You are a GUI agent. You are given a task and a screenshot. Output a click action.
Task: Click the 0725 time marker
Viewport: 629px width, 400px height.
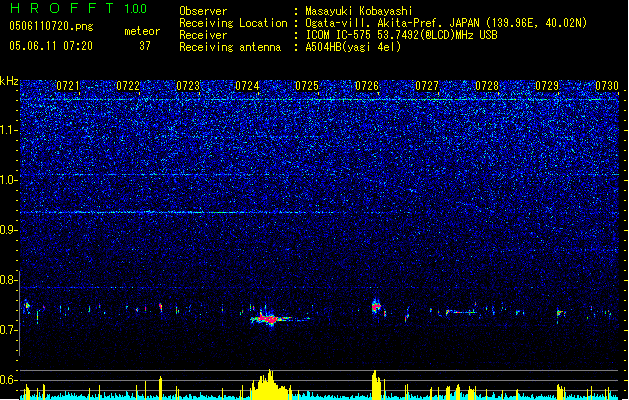[x=307, y=86]
